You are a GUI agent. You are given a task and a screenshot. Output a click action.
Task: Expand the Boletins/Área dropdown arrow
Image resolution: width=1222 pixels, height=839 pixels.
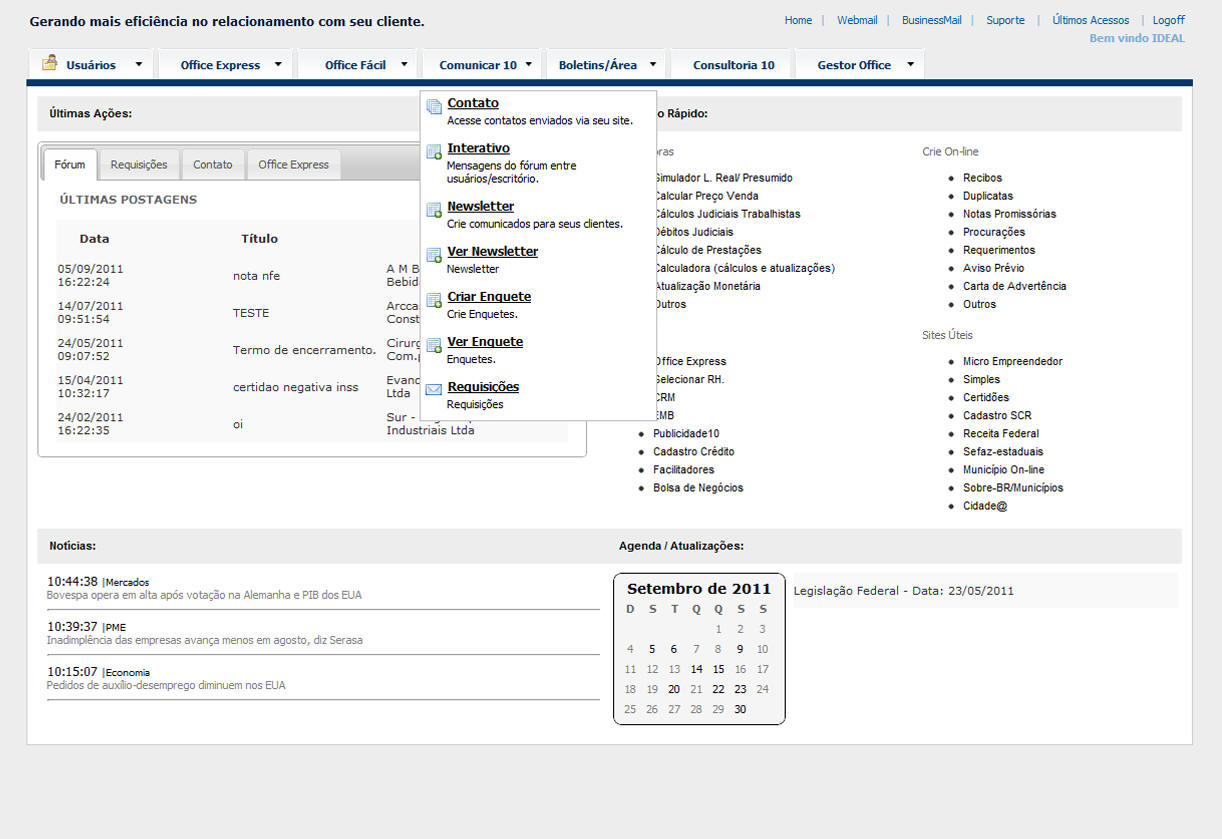pyautogui.click(x=653, y=65)
